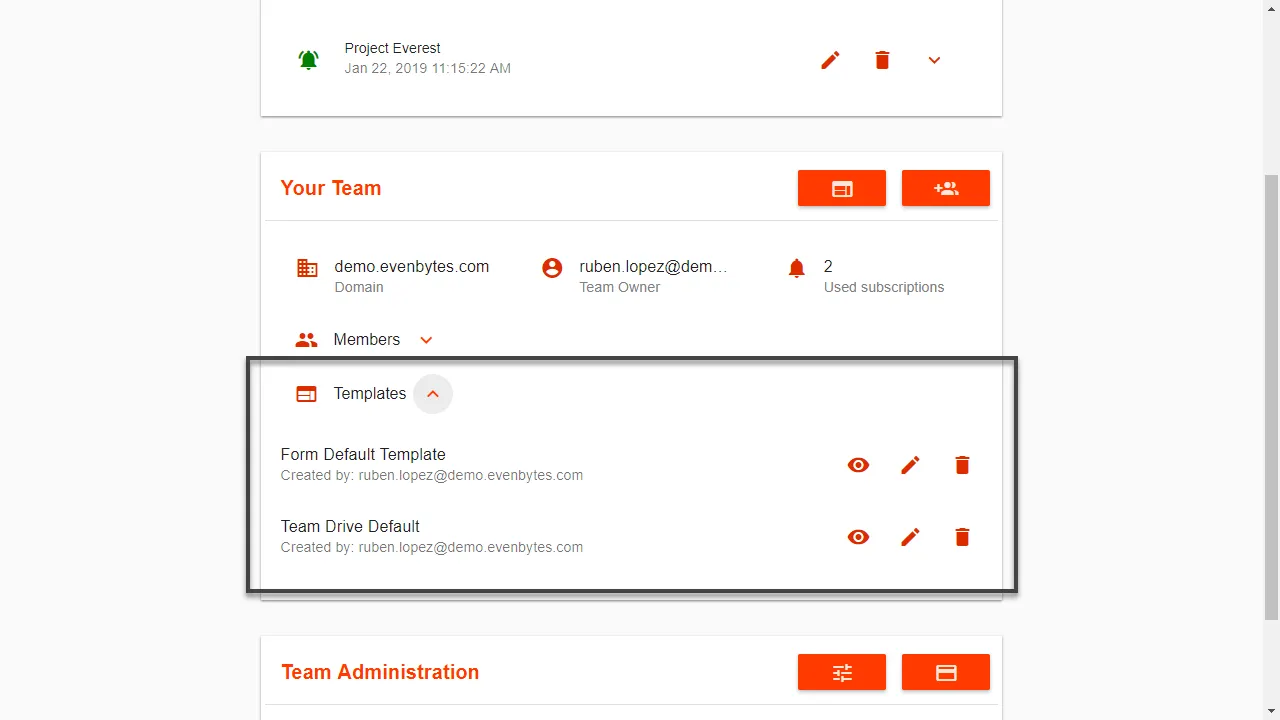Open Team Administration billing card button
This screenshot has height=720, width=1280.
(946, 672)
